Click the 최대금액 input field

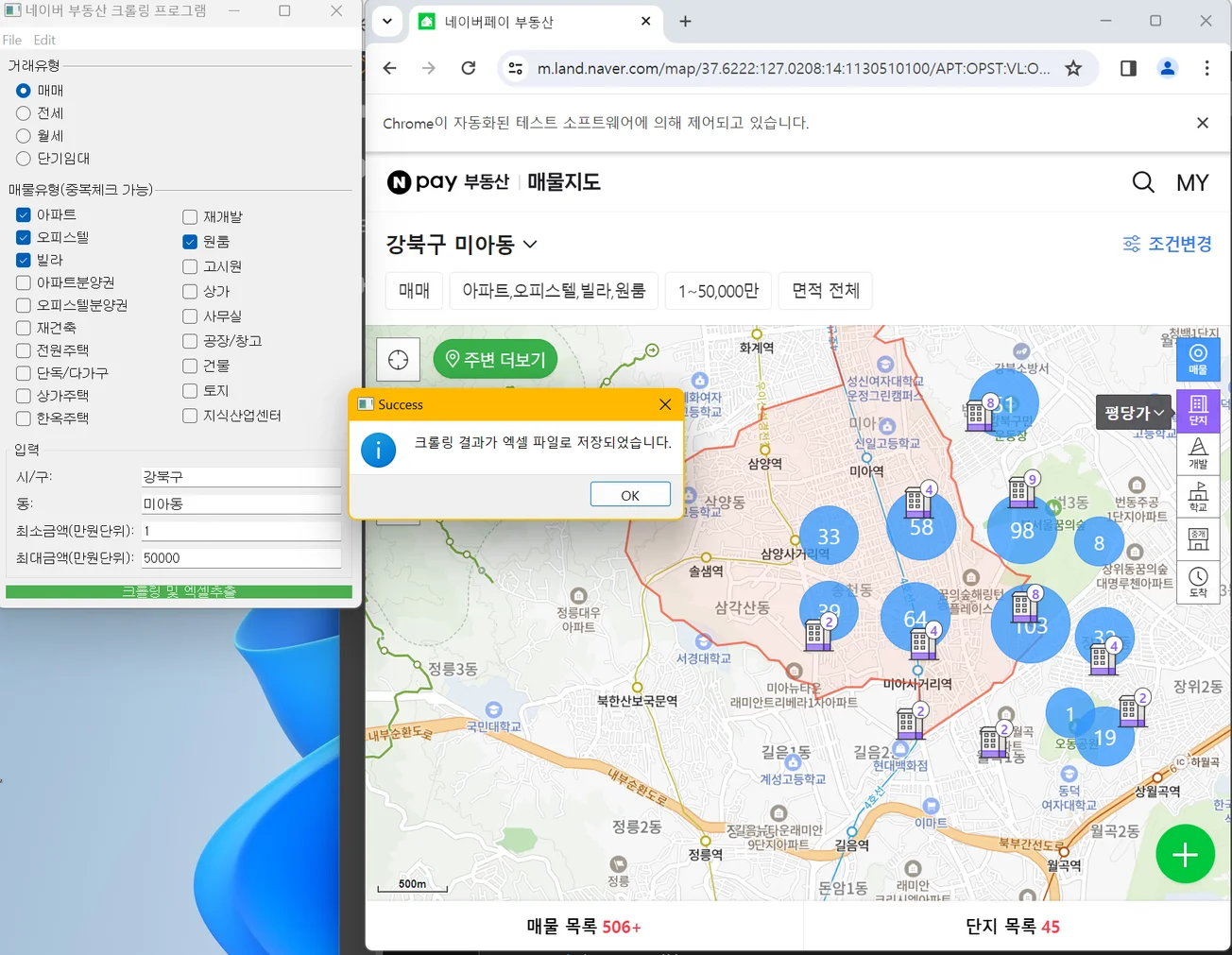(x=241, y=558)
